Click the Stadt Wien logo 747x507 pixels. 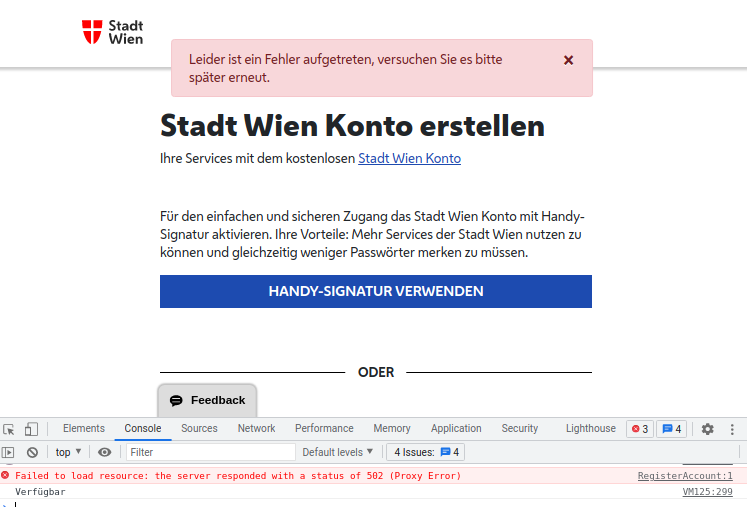coord(112,32)
